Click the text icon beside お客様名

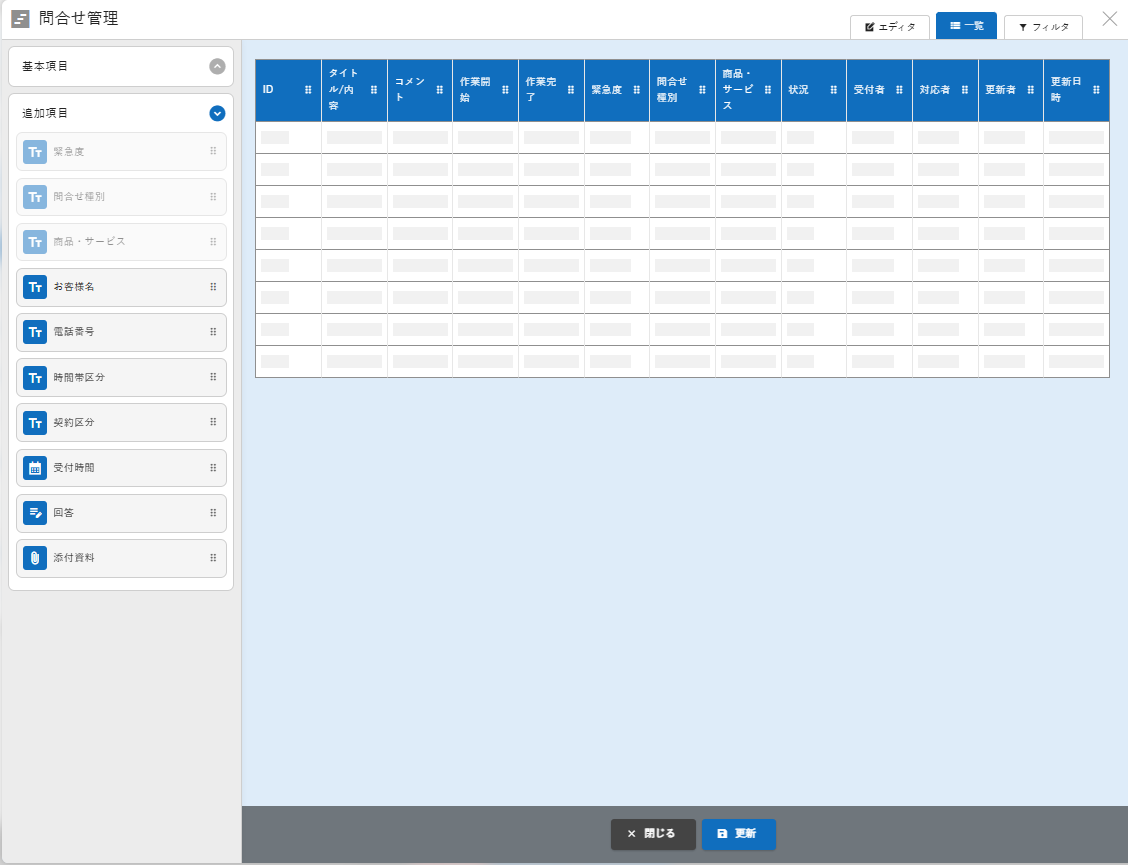pos(35,287)
